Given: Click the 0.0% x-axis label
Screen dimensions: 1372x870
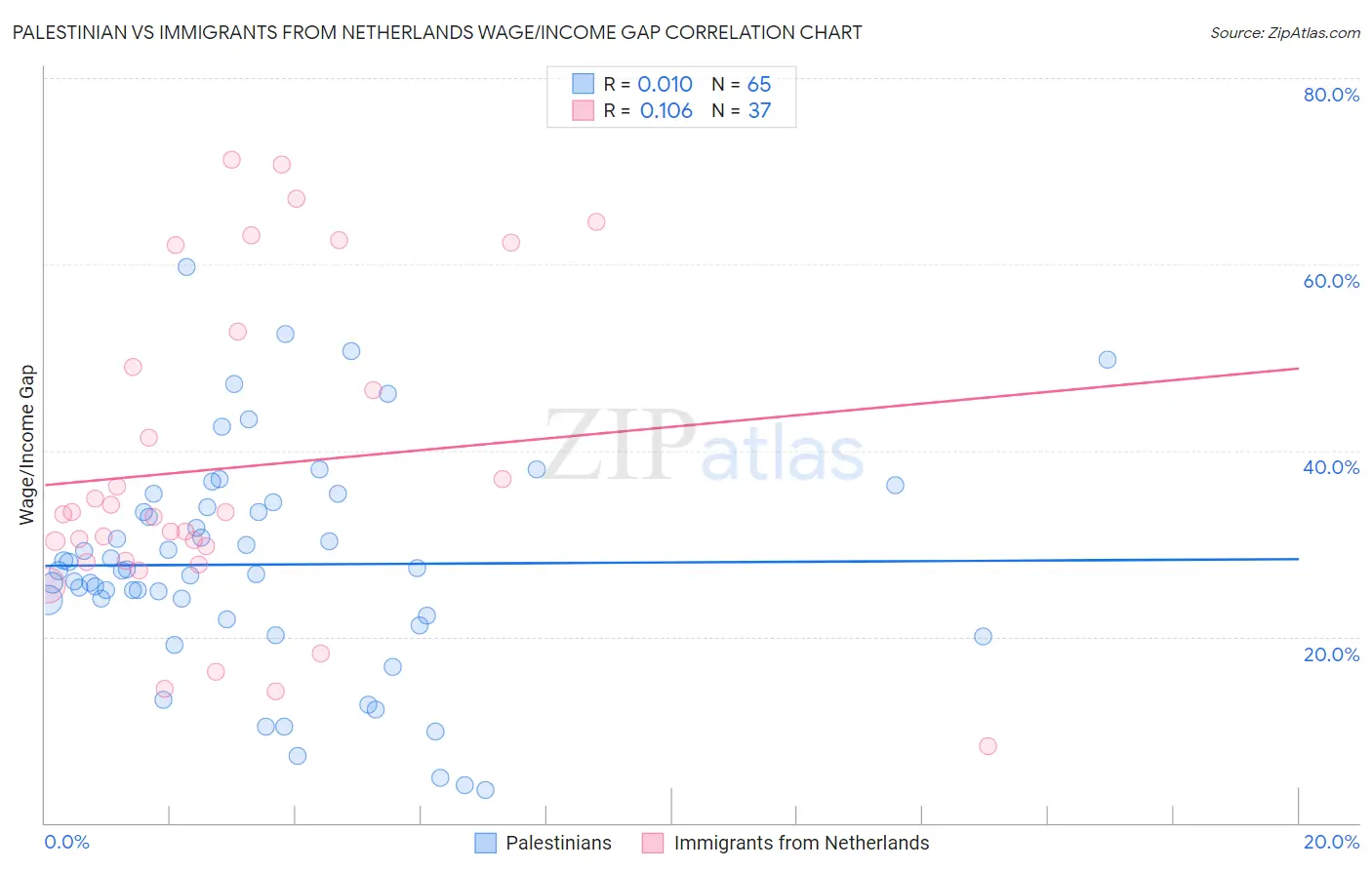Looking at the screenshot, I should [66, 842].
